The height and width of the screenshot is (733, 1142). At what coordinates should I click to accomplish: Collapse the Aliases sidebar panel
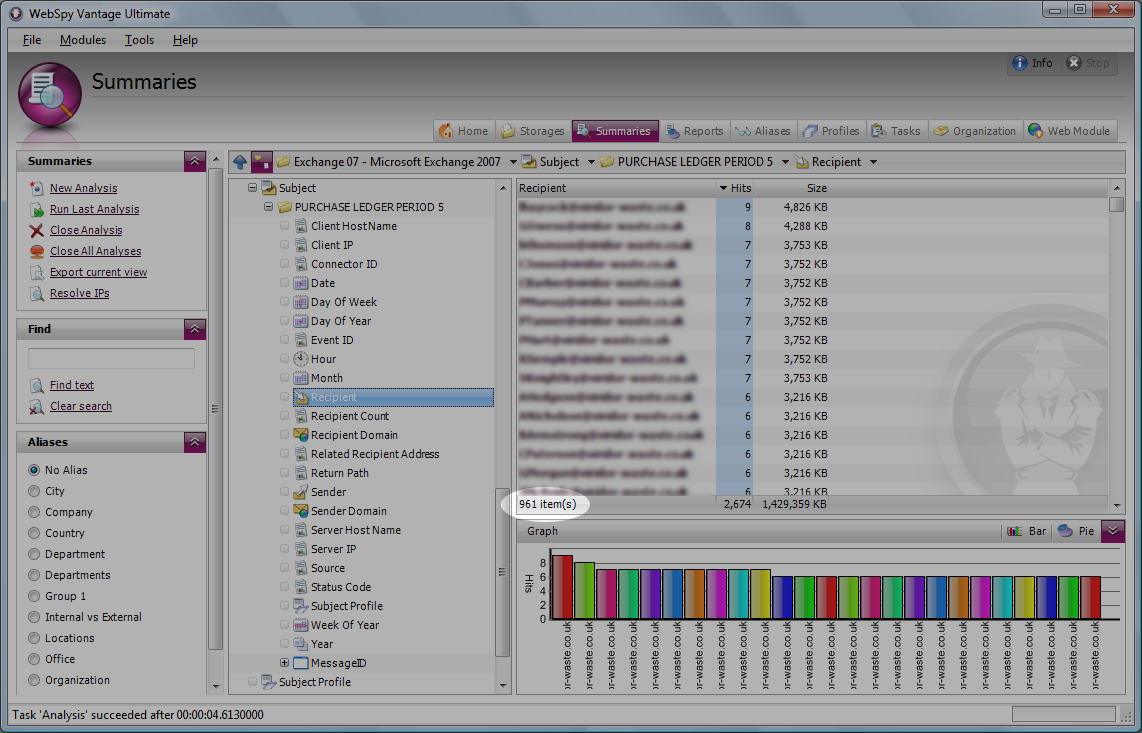[x=194, y=442]
